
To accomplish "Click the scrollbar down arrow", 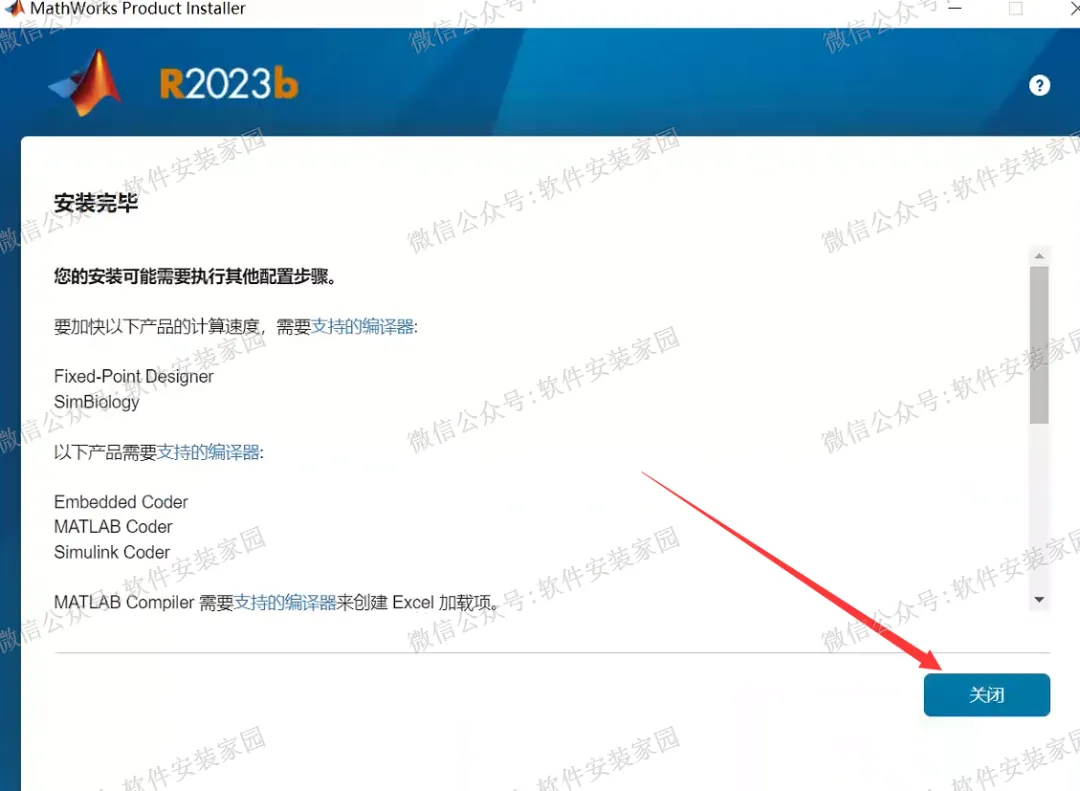I will pos(1039,599).
